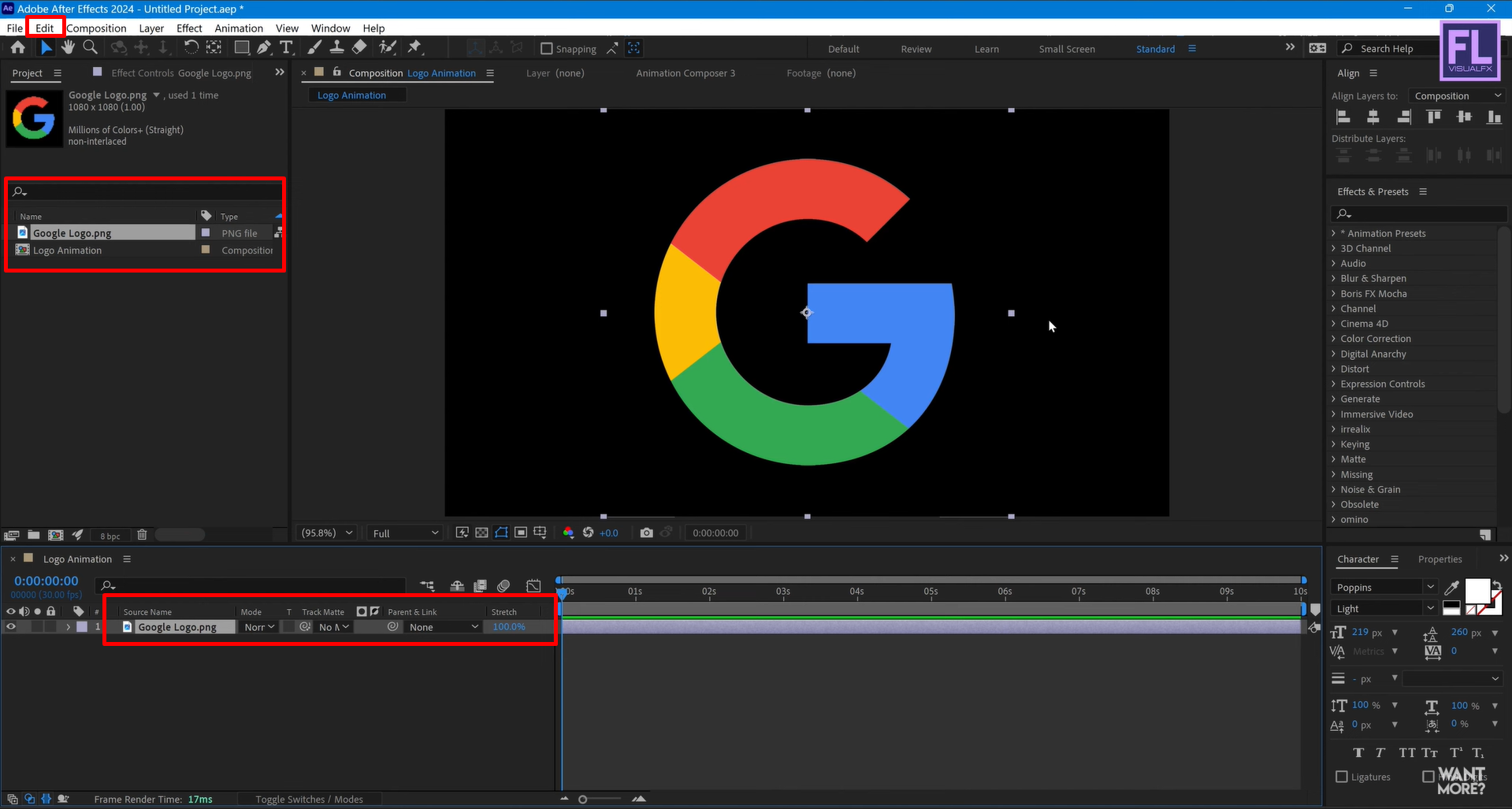Open the Poppins font family dropdown
Screen dimensions: 1512x809
1384,588
